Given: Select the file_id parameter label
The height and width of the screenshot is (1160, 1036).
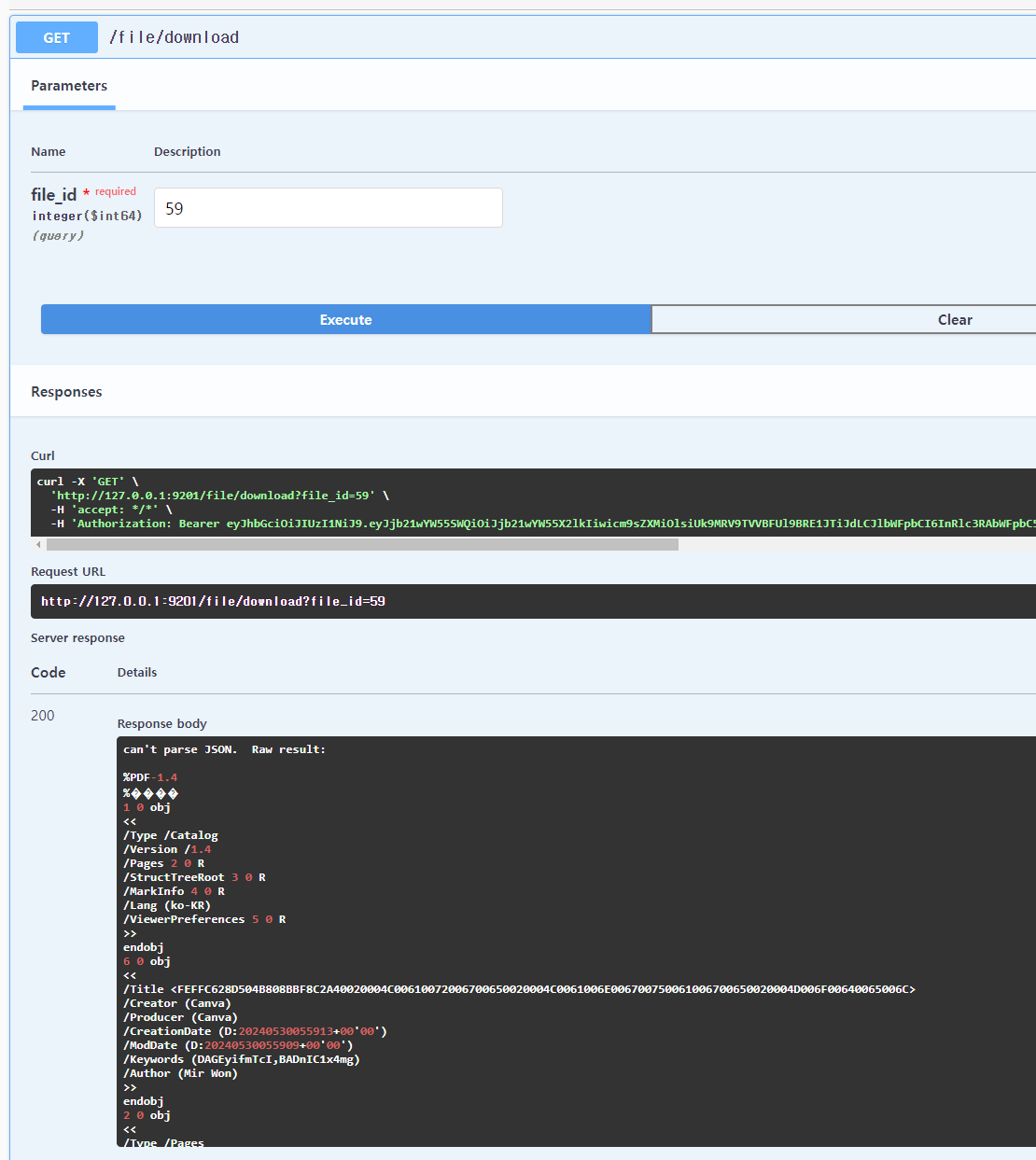Looking at the screenshot, I should 53,194.
